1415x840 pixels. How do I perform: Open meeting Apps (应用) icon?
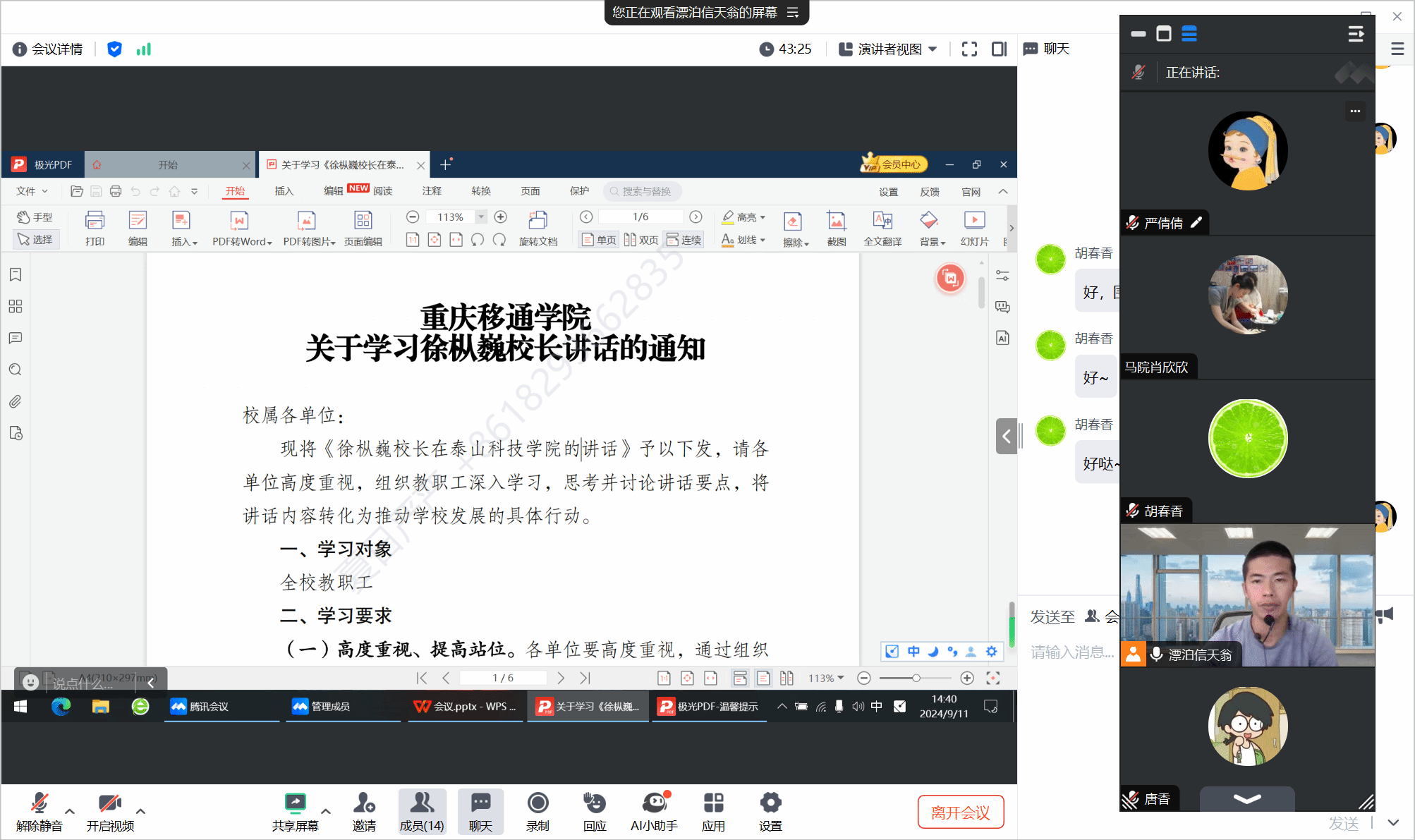coord(713,803)
